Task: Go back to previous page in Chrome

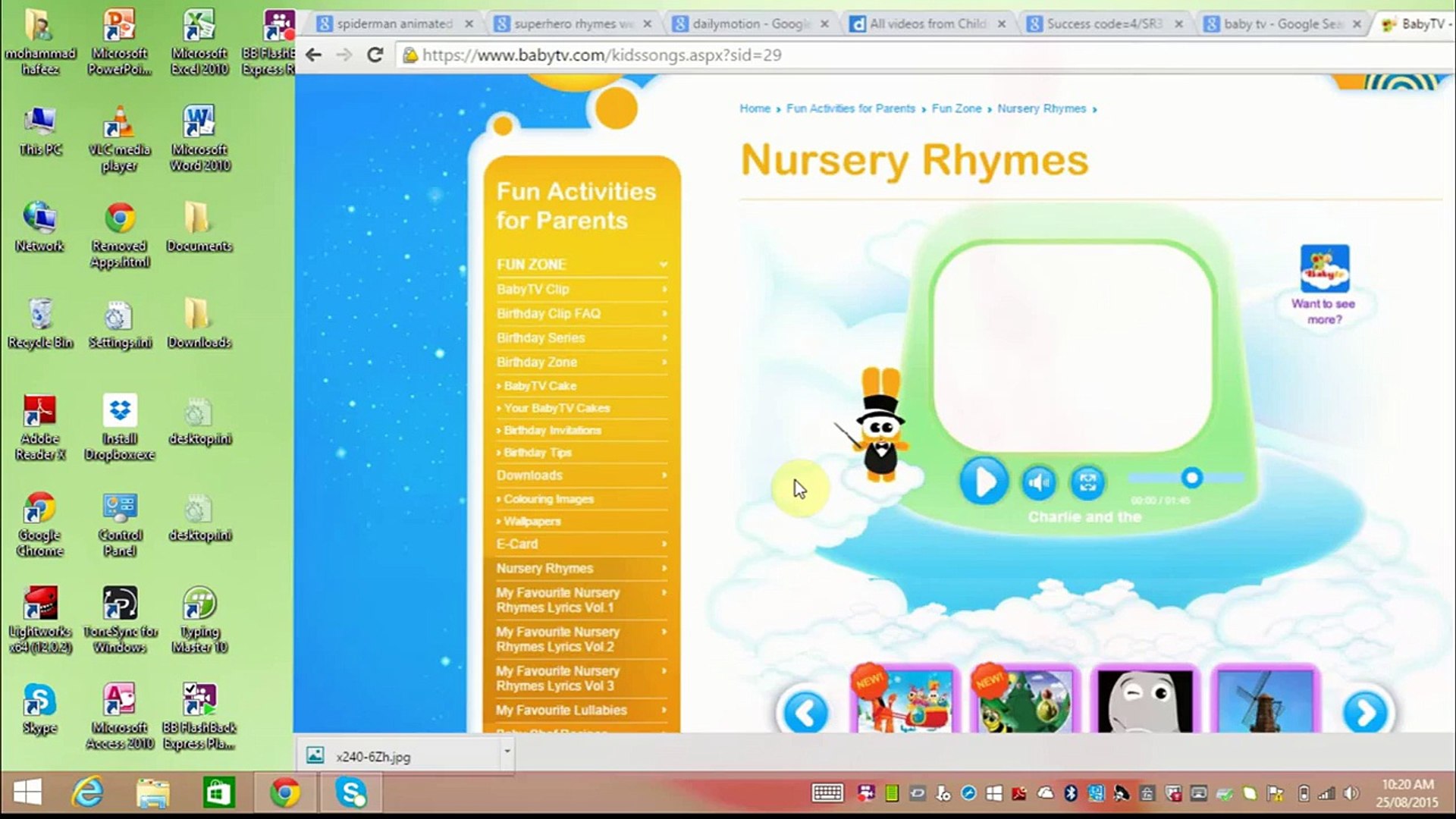Action: 313,55
